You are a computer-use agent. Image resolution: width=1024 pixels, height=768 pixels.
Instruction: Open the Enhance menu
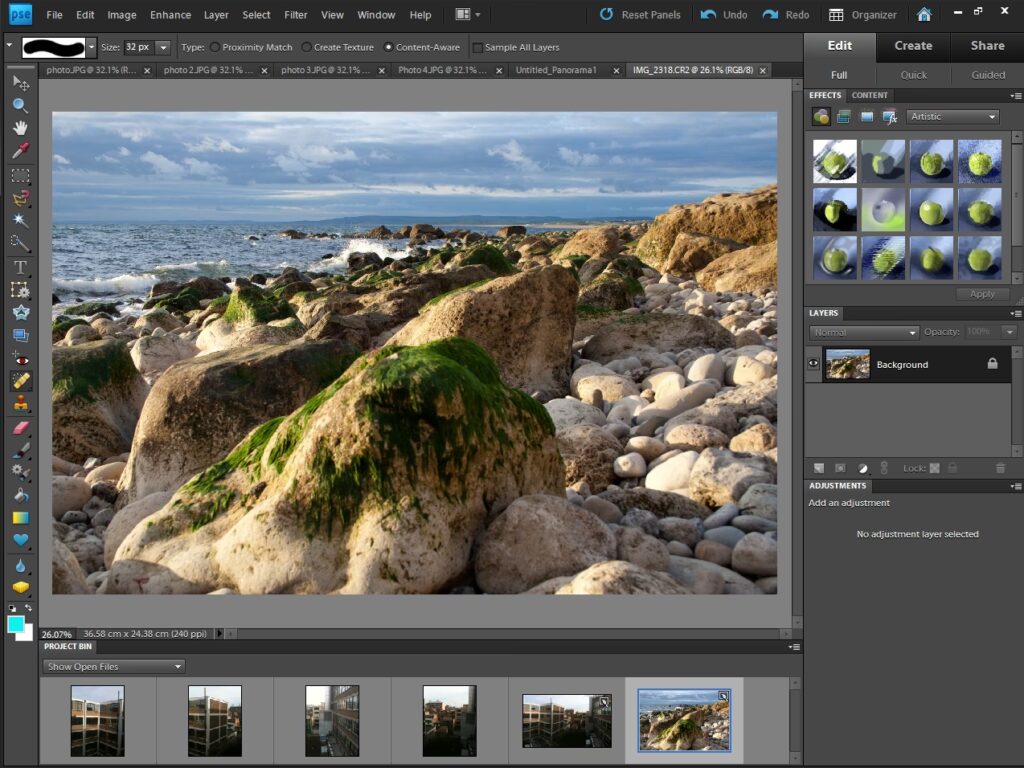click(x=170, y=15)
